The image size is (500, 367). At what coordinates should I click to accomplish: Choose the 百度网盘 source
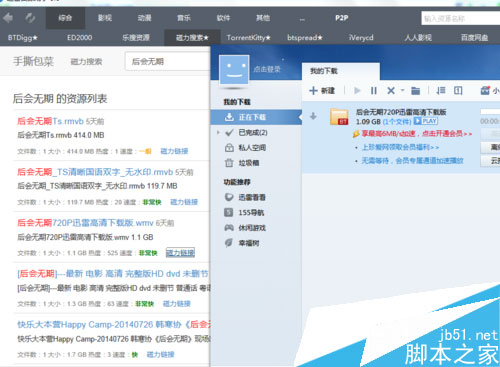474,38
